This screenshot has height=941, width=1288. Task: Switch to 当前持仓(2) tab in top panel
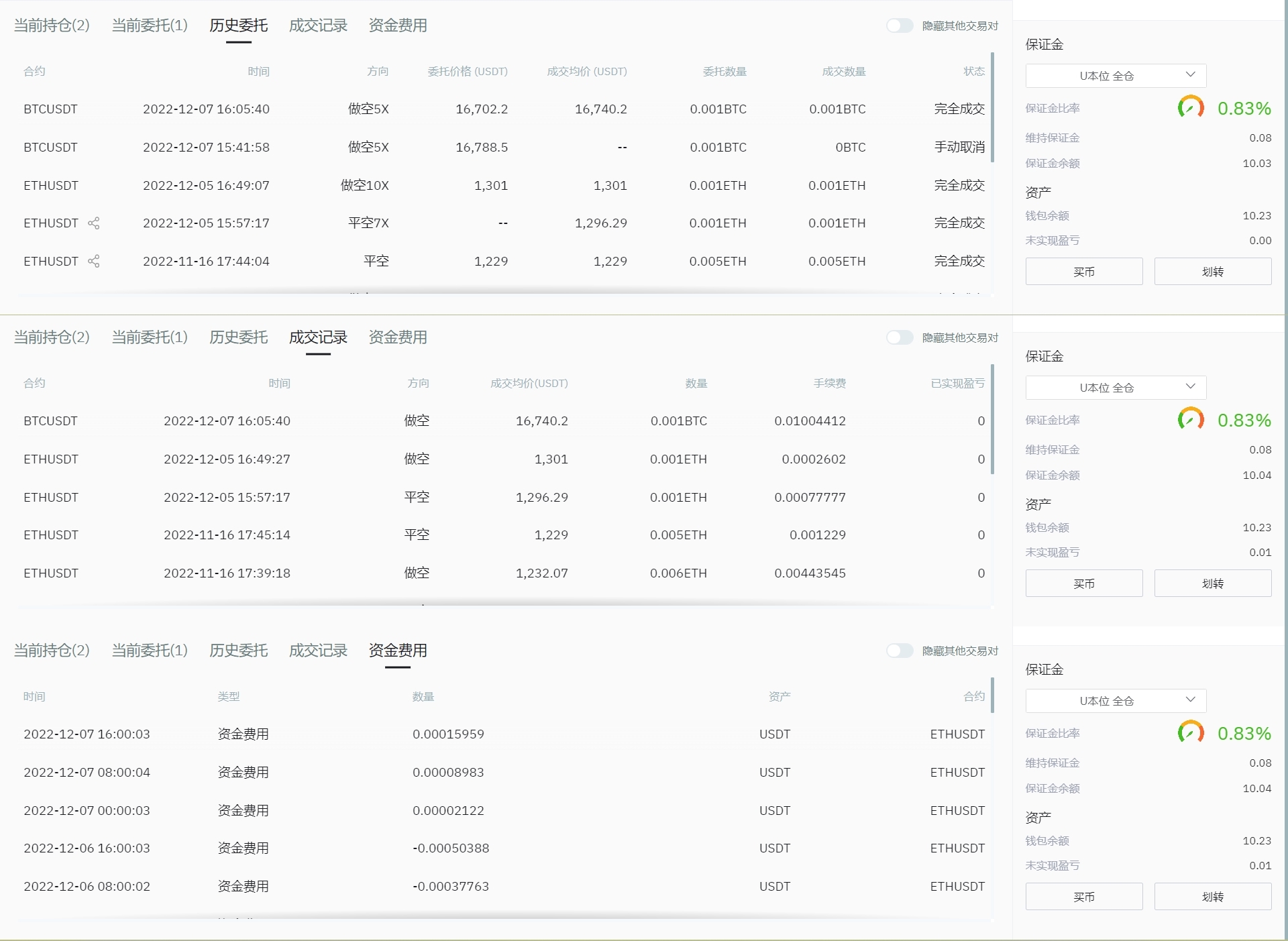tap(52, 25)
